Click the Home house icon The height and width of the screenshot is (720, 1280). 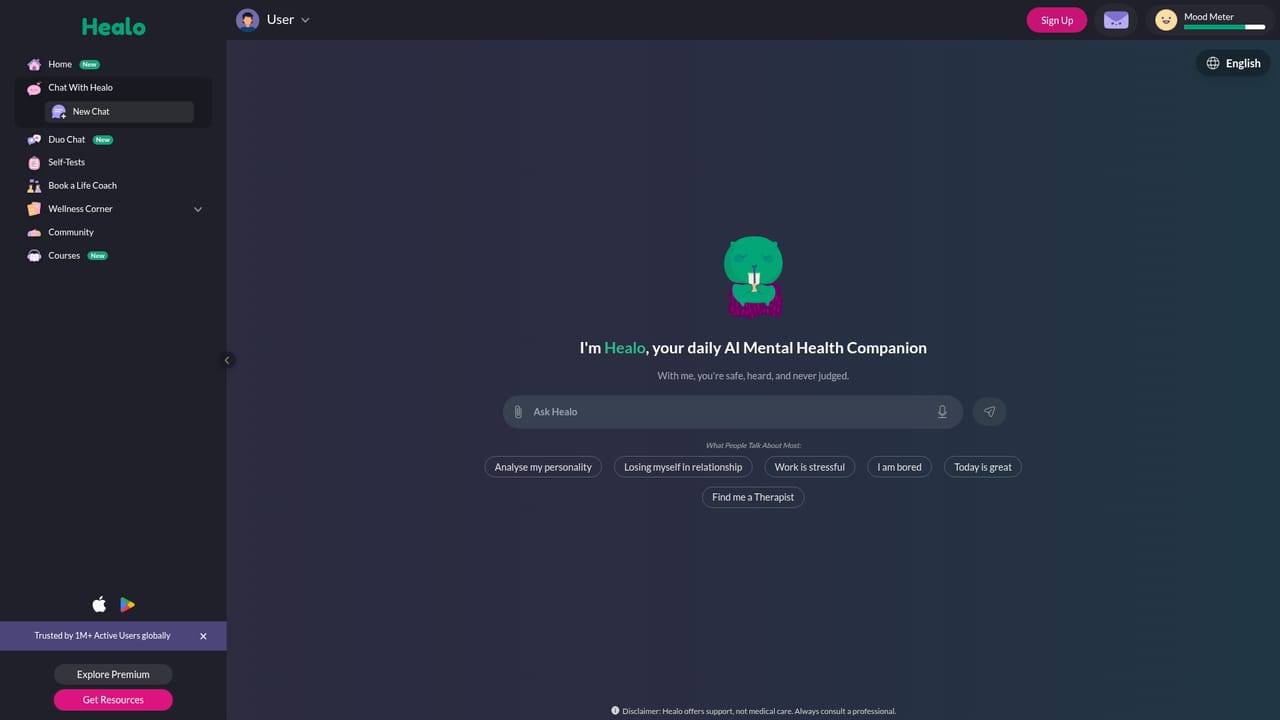pyautogui.click(x=34, y=64)
